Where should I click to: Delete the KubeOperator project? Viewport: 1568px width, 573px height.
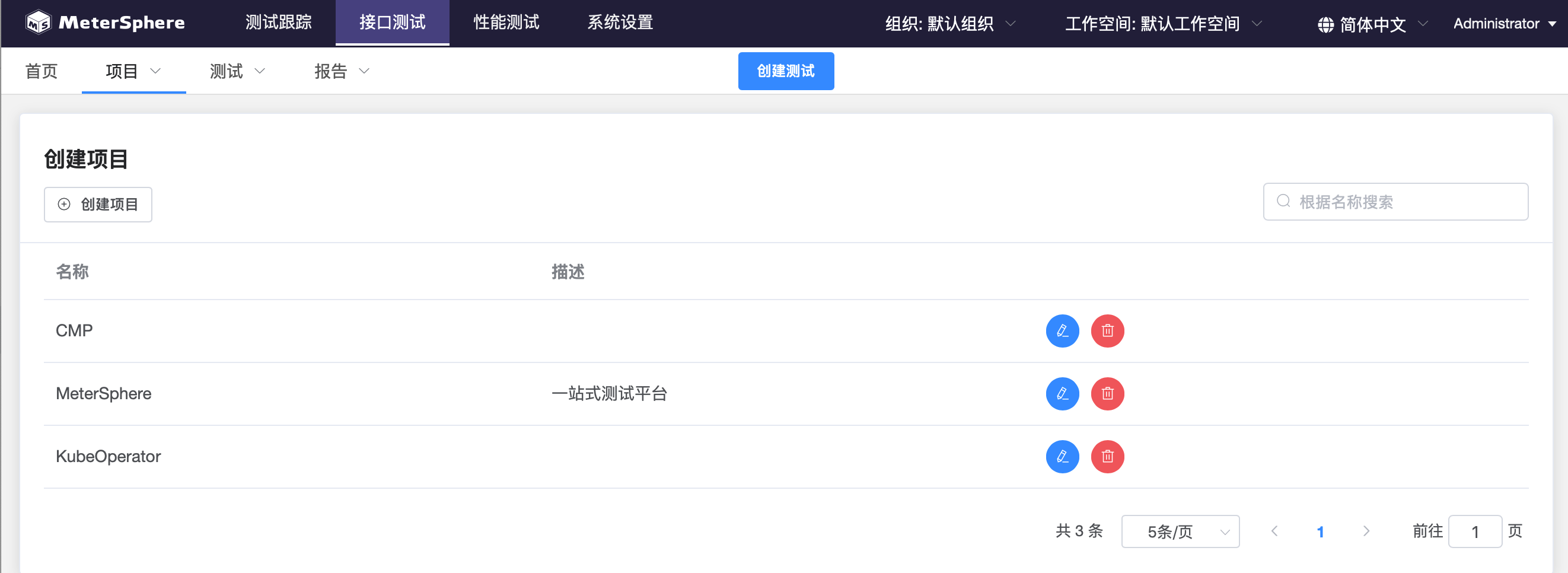point(1107,456)
